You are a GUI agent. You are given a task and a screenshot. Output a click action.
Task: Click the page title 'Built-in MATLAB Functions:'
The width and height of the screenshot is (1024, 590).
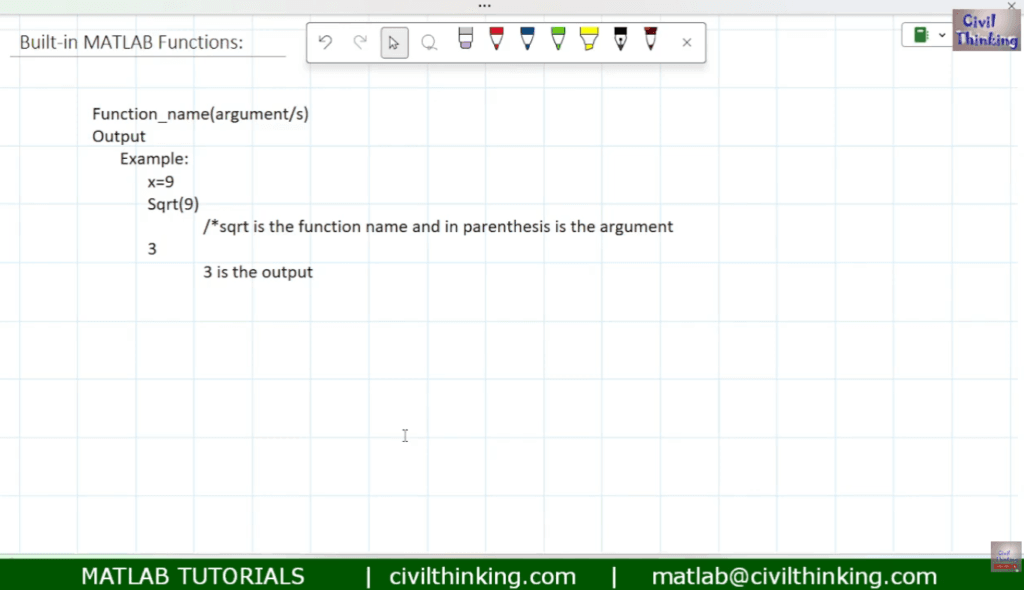[x=132, y=43]
